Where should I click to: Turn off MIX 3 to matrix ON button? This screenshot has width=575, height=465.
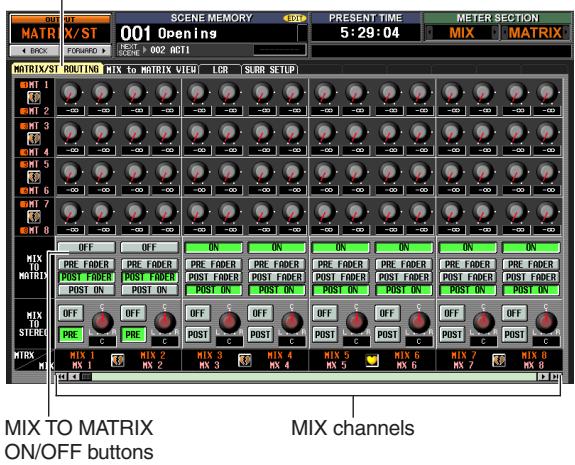(214, 248)
